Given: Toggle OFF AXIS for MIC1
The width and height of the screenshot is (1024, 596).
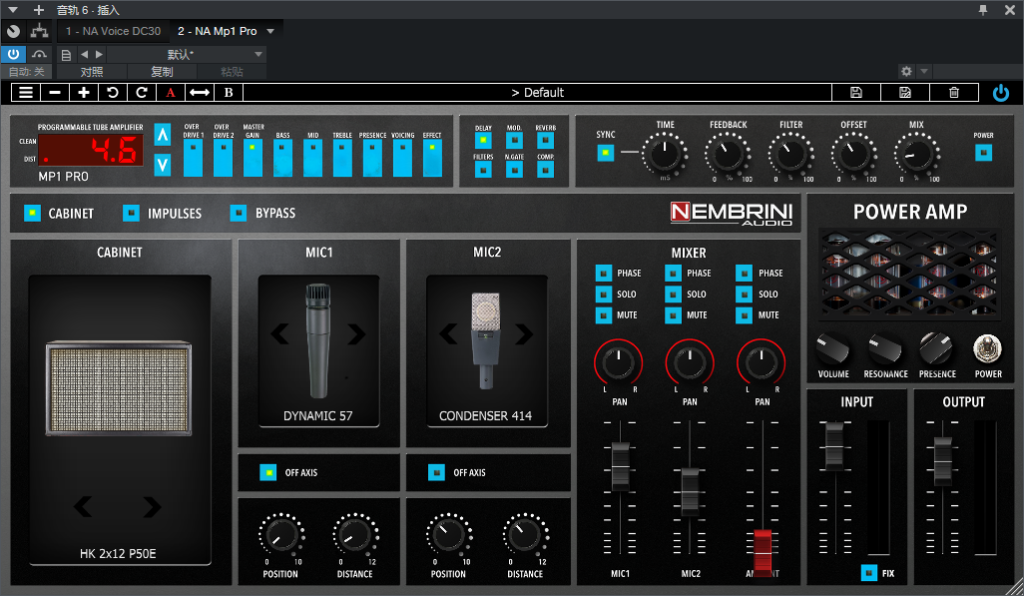Looking at the screenshot, I should click(x=268, y=472).
